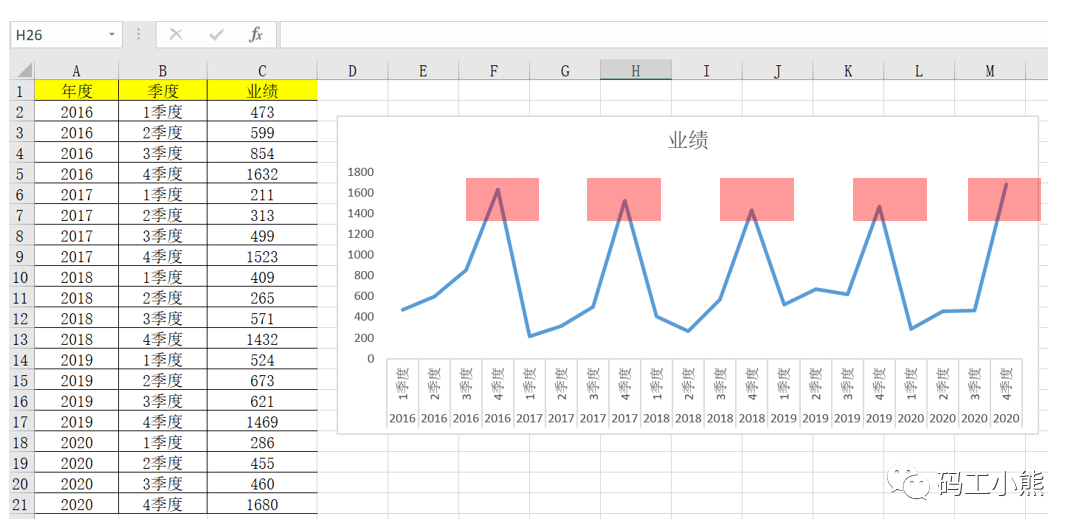Select the cell containing 1632
This screenshot has width=1080, height=532.
coord(262,174)
